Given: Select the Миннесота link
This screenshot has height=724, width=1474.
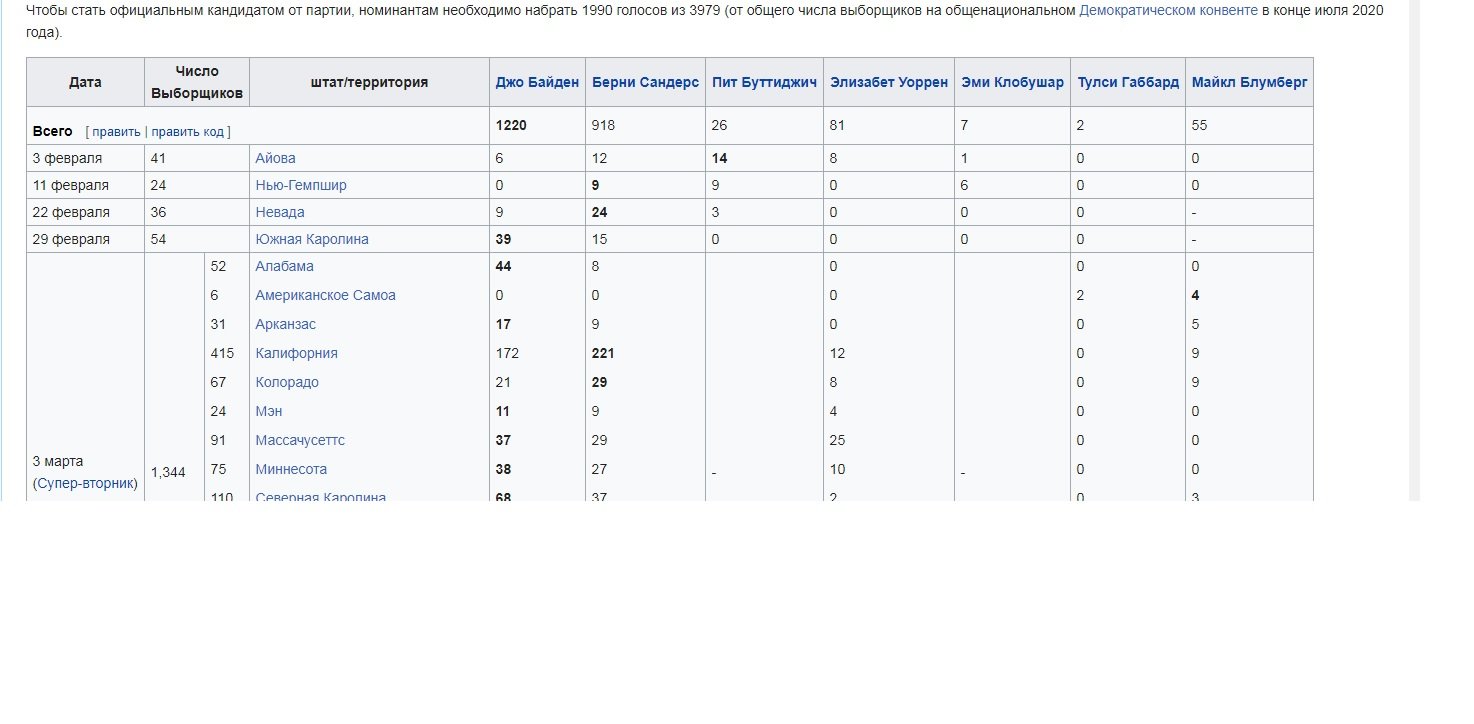Looking at the screenshot, I should point(291,470).
